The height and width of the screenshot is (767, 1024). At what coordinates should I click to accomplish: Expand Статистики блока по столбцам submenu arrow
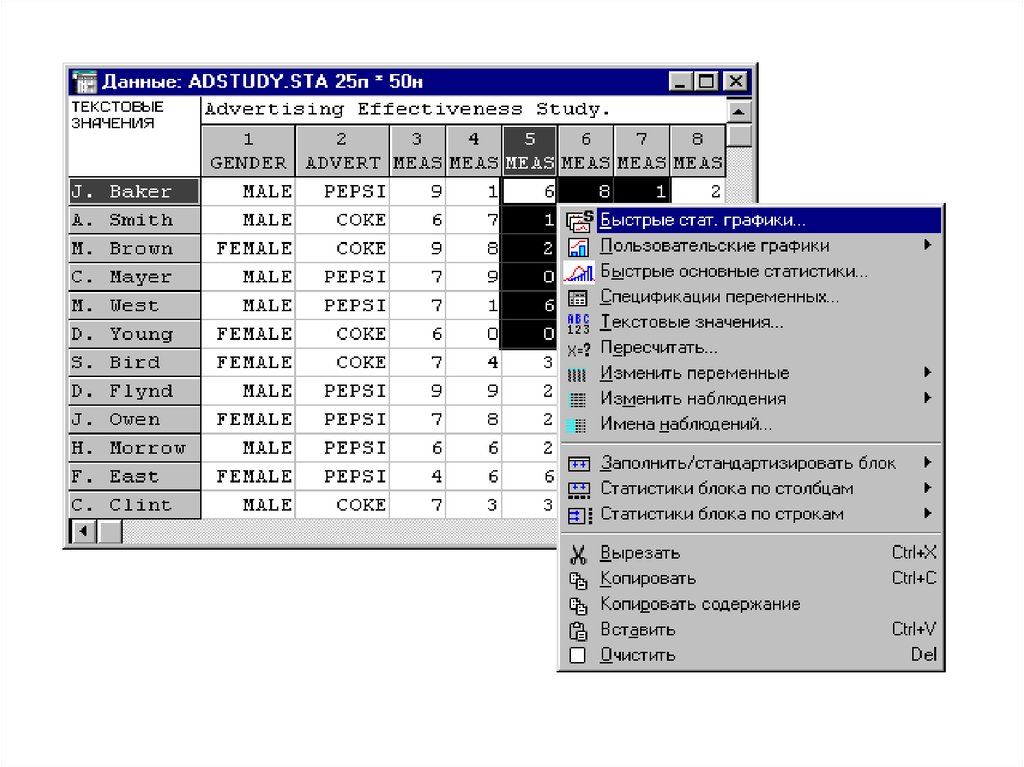click(928, 489)
